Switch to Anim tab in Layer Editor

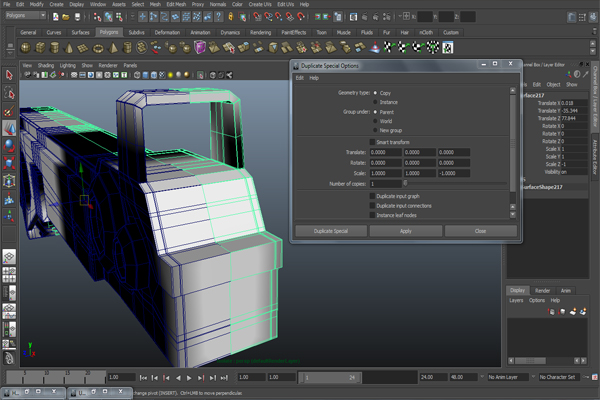566,291
